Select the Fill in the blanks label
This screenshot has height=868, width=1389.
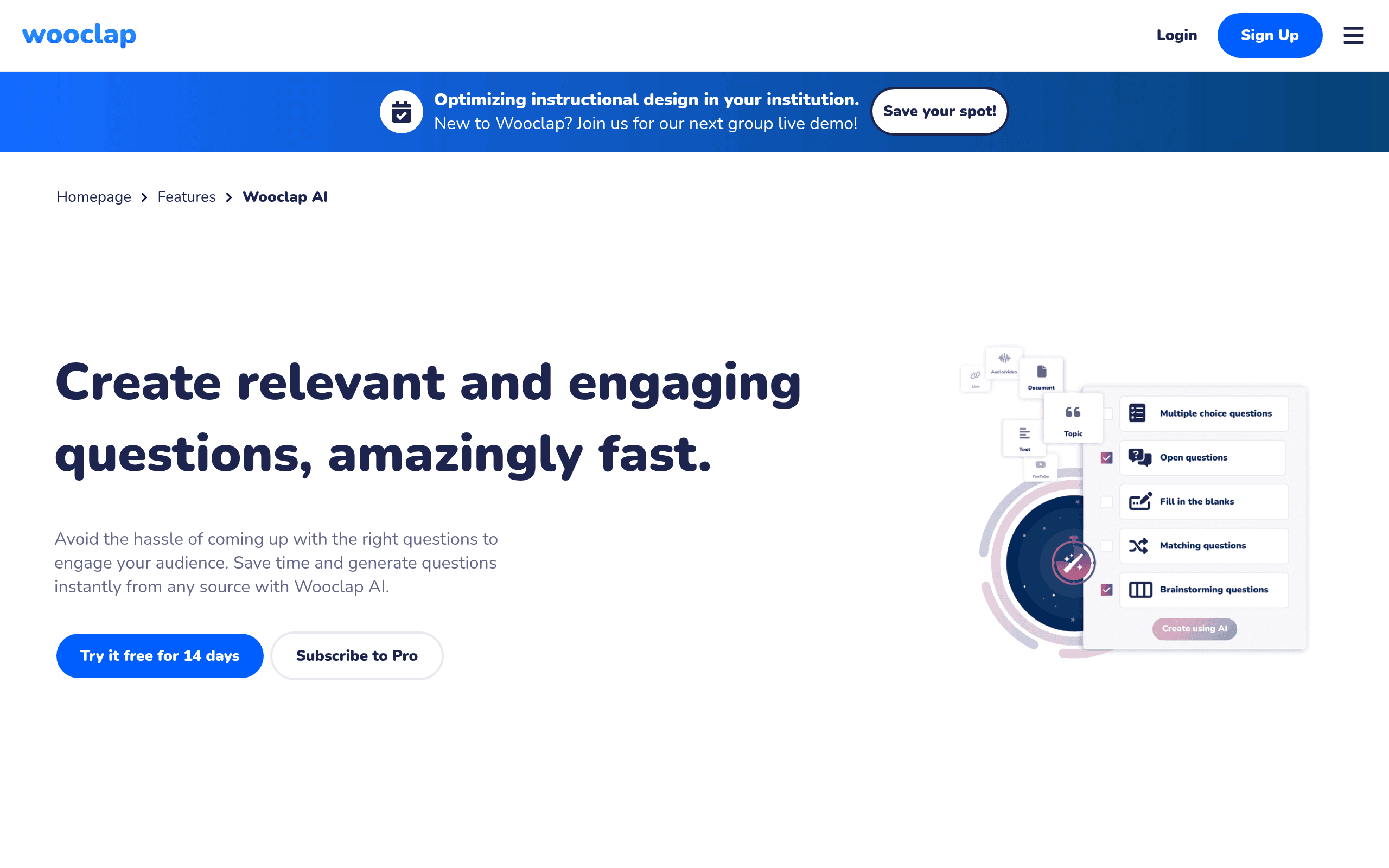1197,502
